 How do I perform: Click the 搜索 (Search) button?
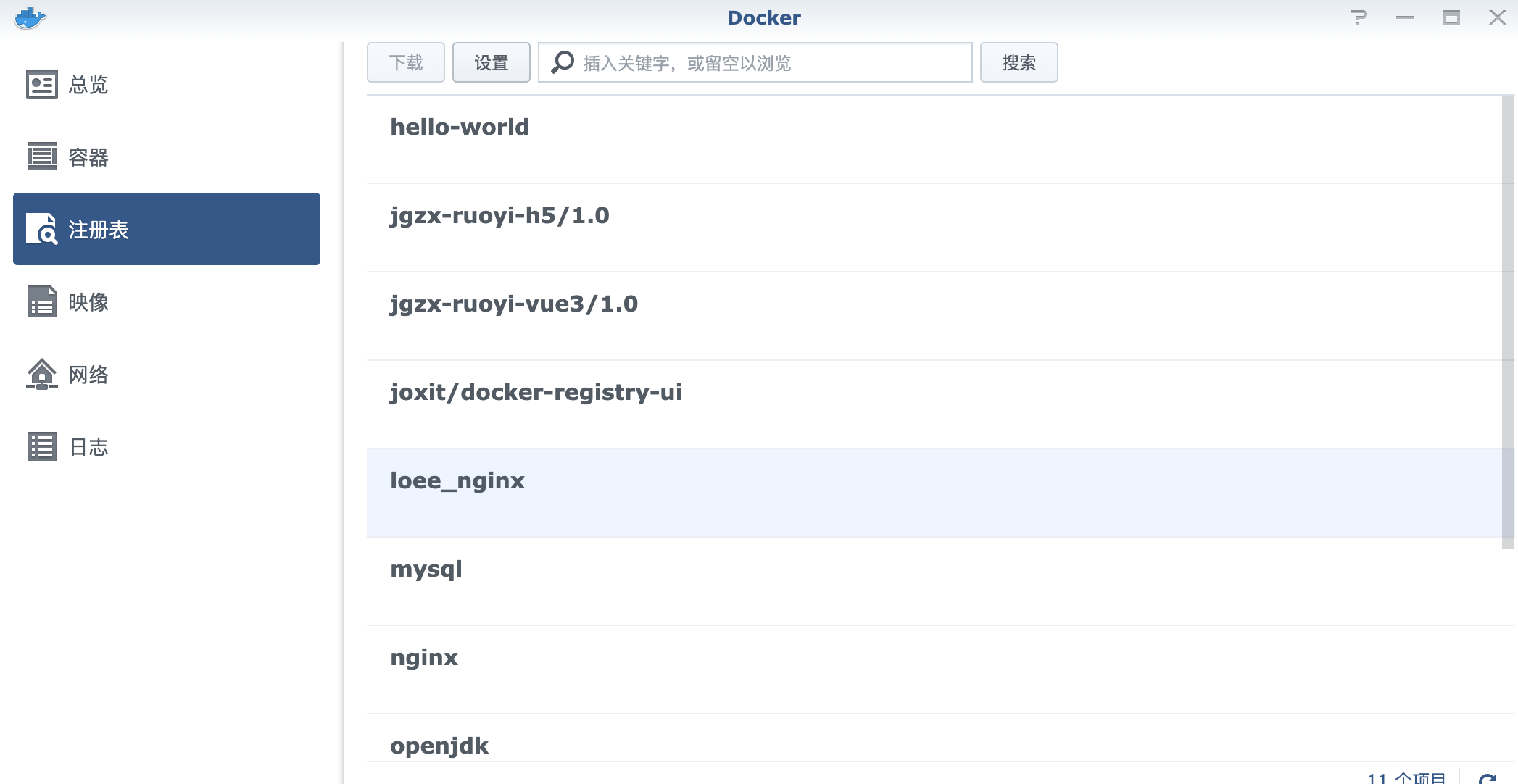tap(1019, 62)
